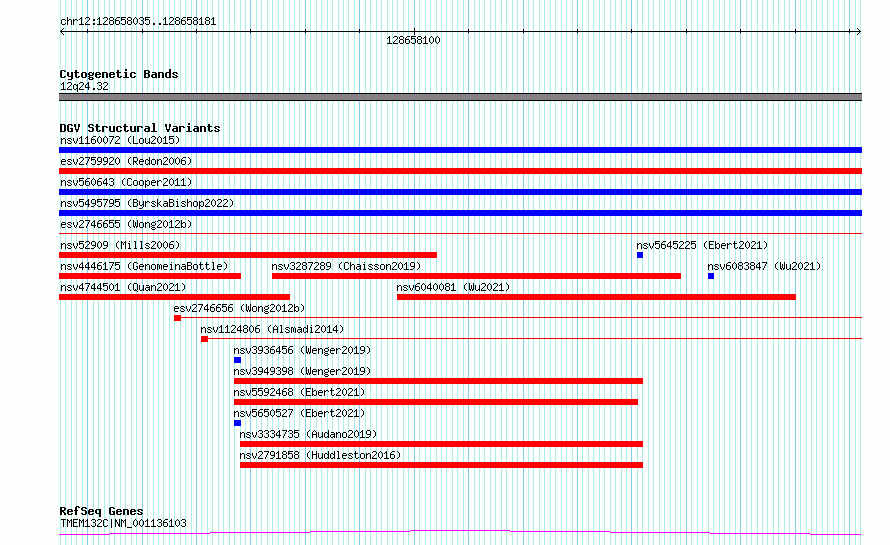Click the chr12:128658035..128658181 coordinates label
Image resolution: width=890 pixels, height=545 pixels.
[x=138, y=22]
